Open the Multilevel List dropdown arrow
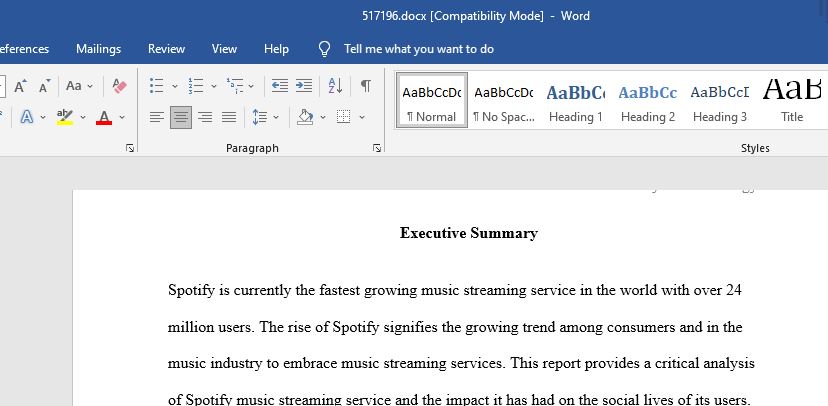Image resolution: width=828 pixels, height=406 pixels. [251, 86]
